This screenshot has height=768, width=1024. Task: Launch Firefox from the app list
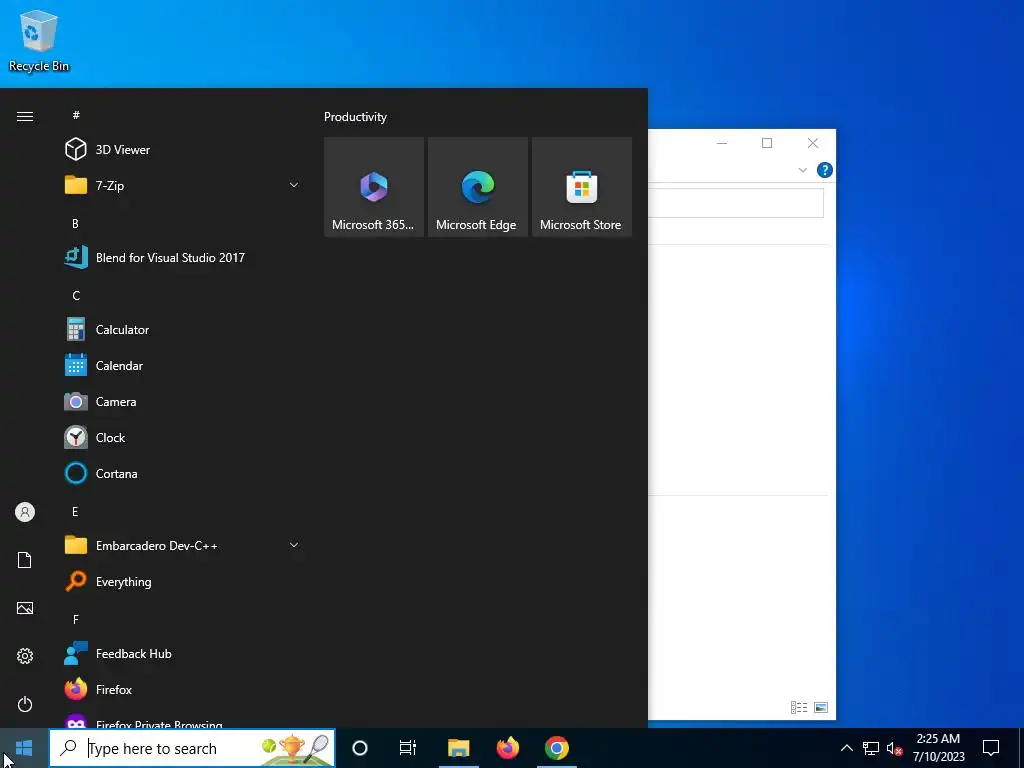[x=183, y=690]
